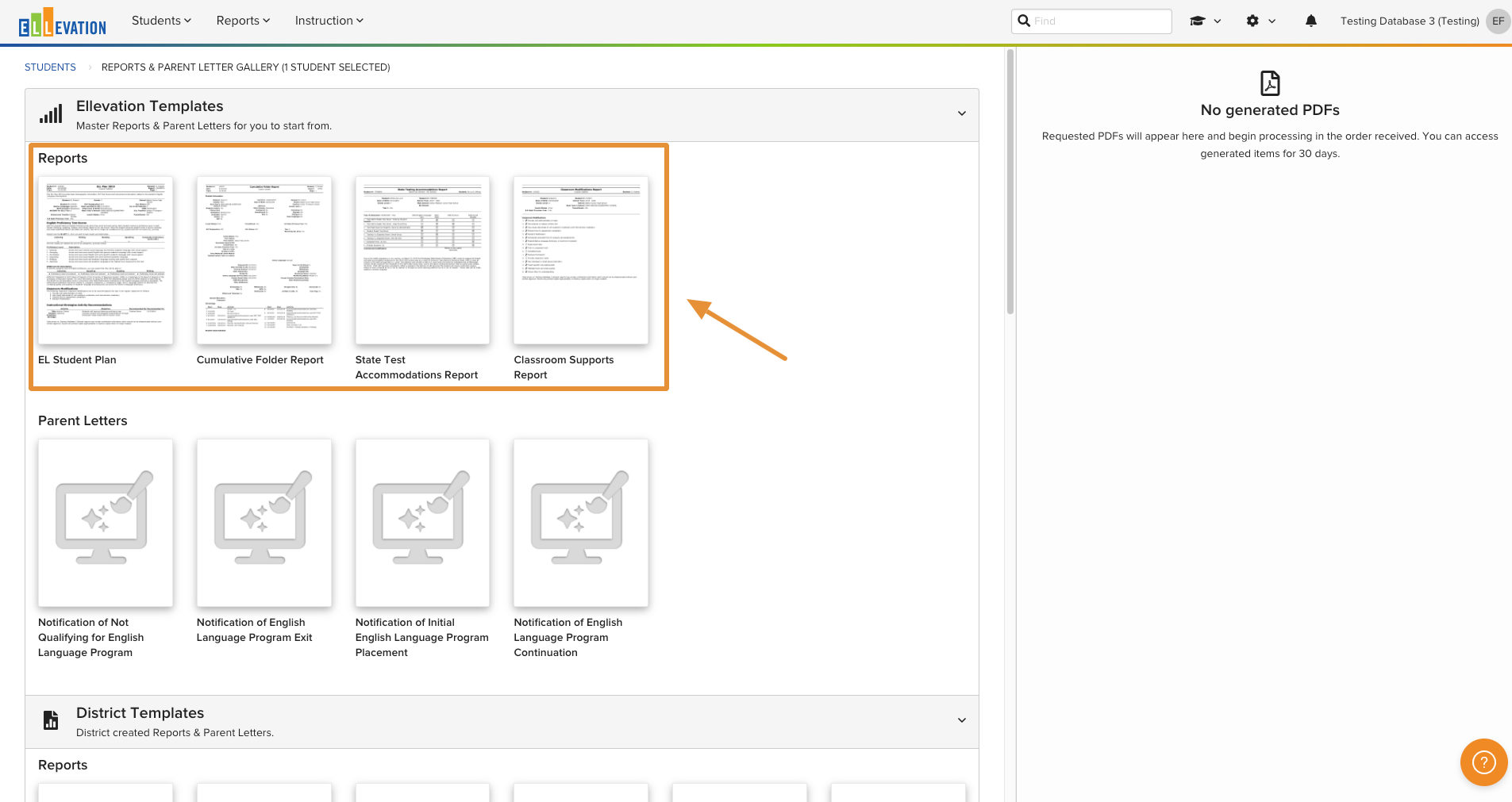Click Classroom Supports Report label

click(x=564, y=367)
